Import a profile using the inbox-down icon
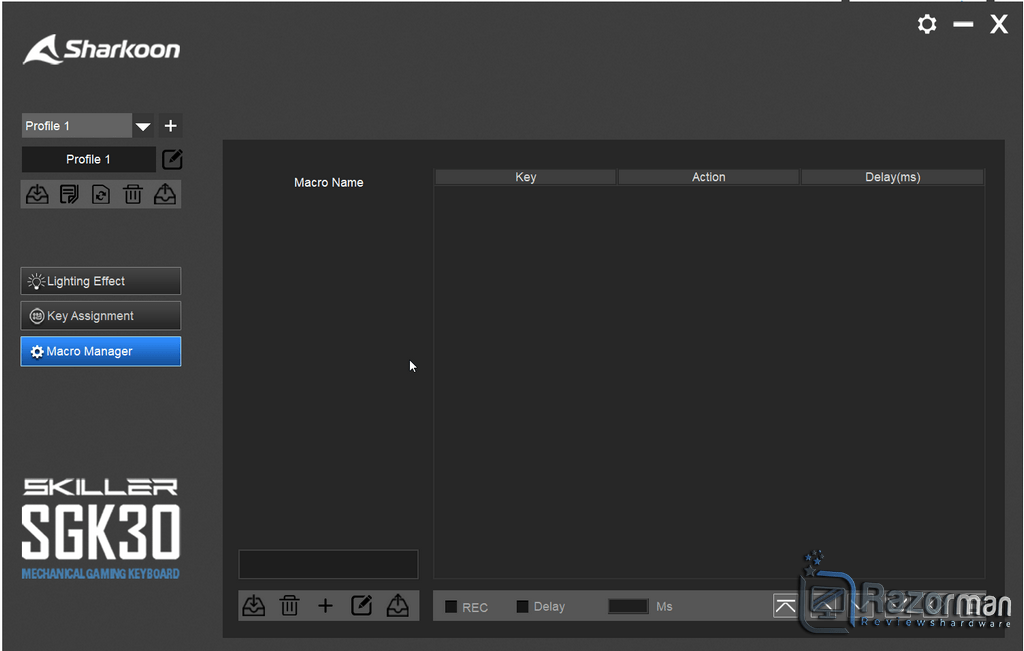The image size is (1024, 651). pyautogui.click(x=37, y=195)
